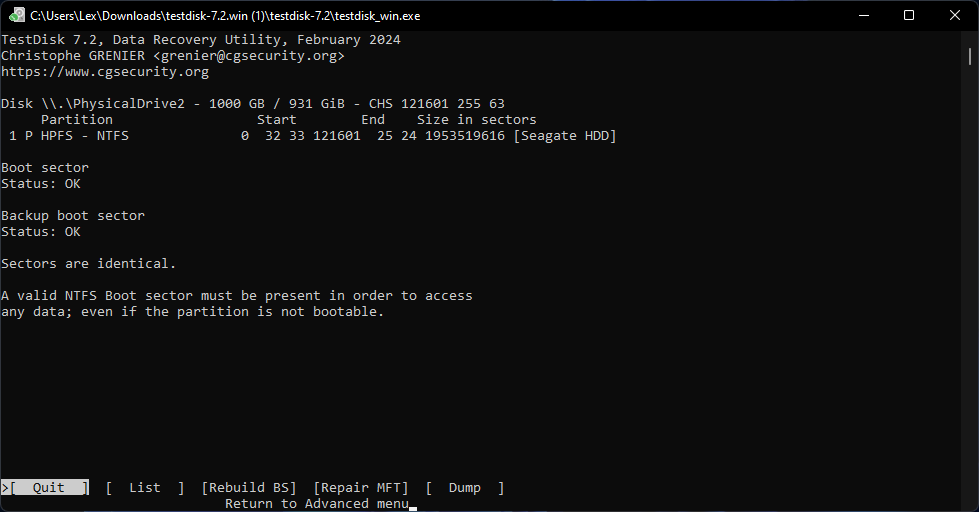The height and width of the screenshot is (512, 979).
Task: Click the TestDisk 7.2 version header line
Action: coord(200,40)
